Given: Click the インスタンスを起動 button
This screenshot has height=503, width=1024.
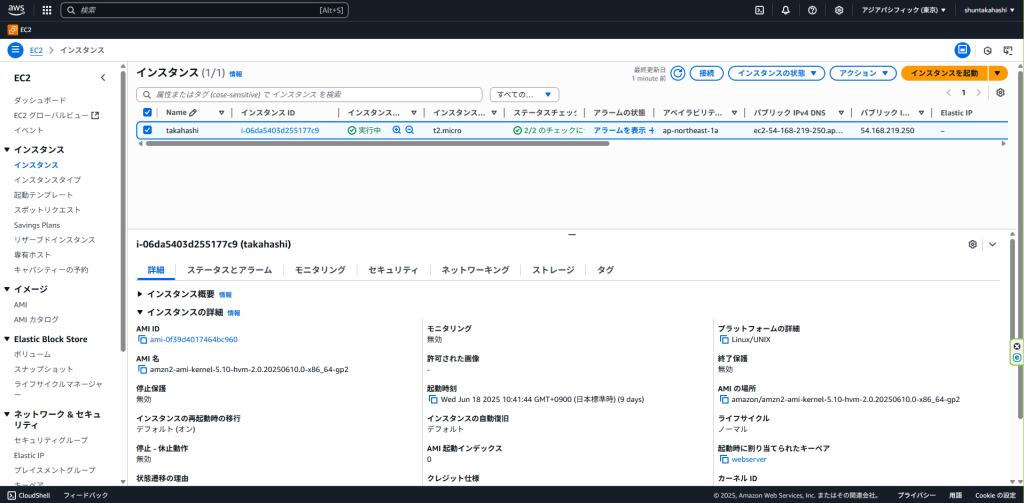Looking at the screenshot, I should 944,73.
